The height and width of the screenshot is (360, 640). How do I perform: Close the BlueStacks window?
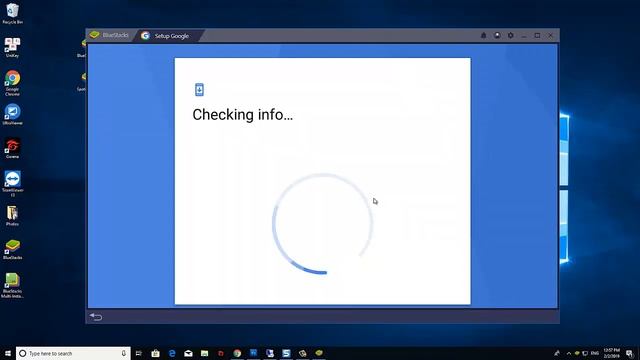pos(551,36)
